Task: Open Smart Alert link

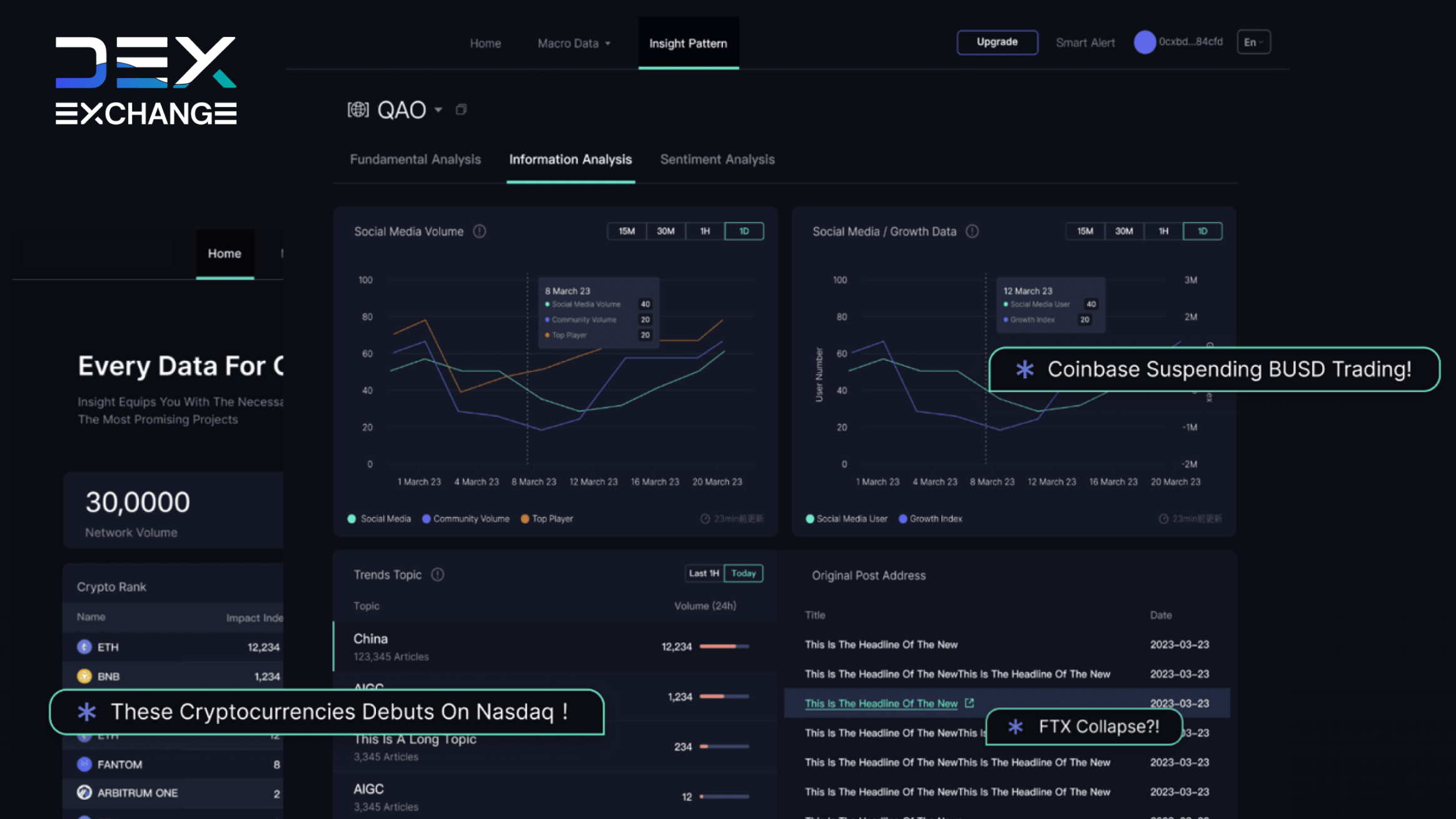Action: click(1085, 43)
